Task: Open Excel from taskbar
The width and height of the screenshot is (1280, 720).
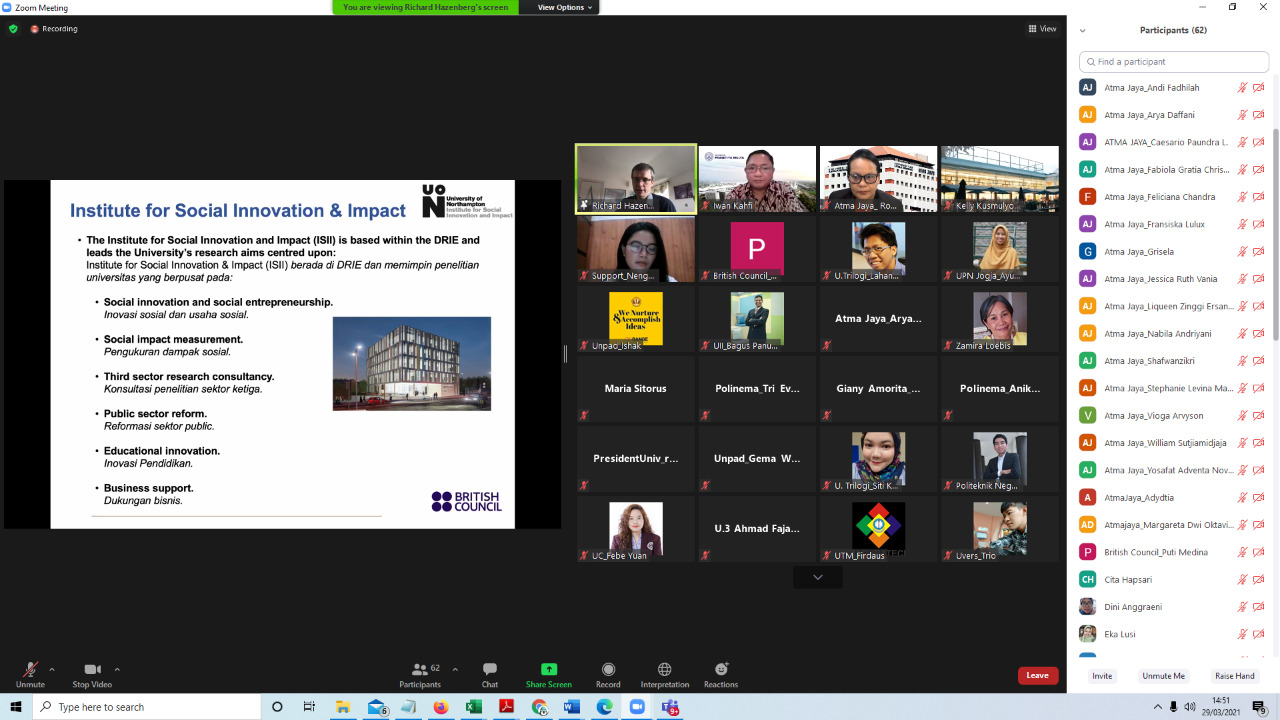Action: [474, 707]
